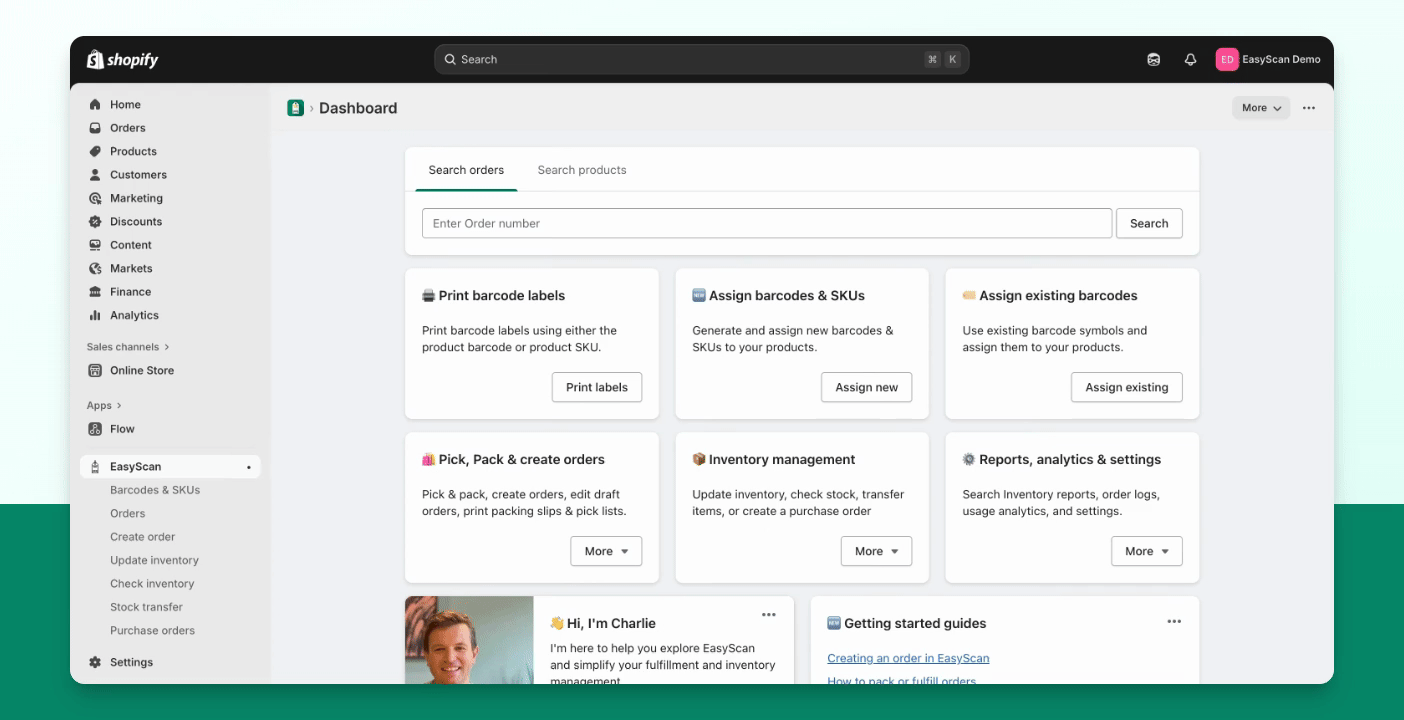Image resolution: width=1404 pixels, height=720 pixels.
Task: Switch to the Search products tab
Action: point(582,170)
